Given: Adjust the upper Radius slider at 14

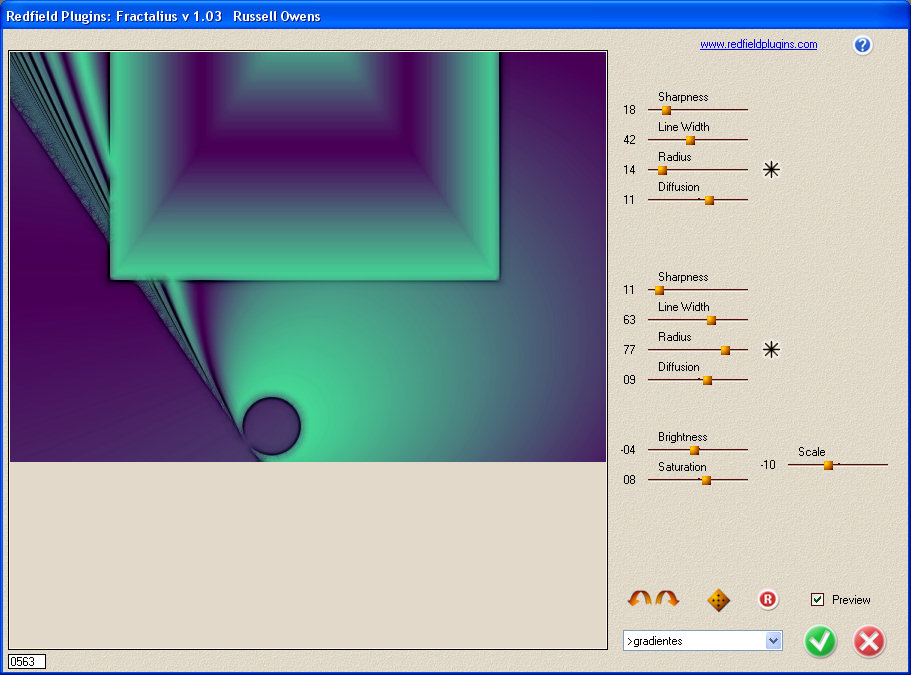Looking at the screenshot, I should pos(662,170).
